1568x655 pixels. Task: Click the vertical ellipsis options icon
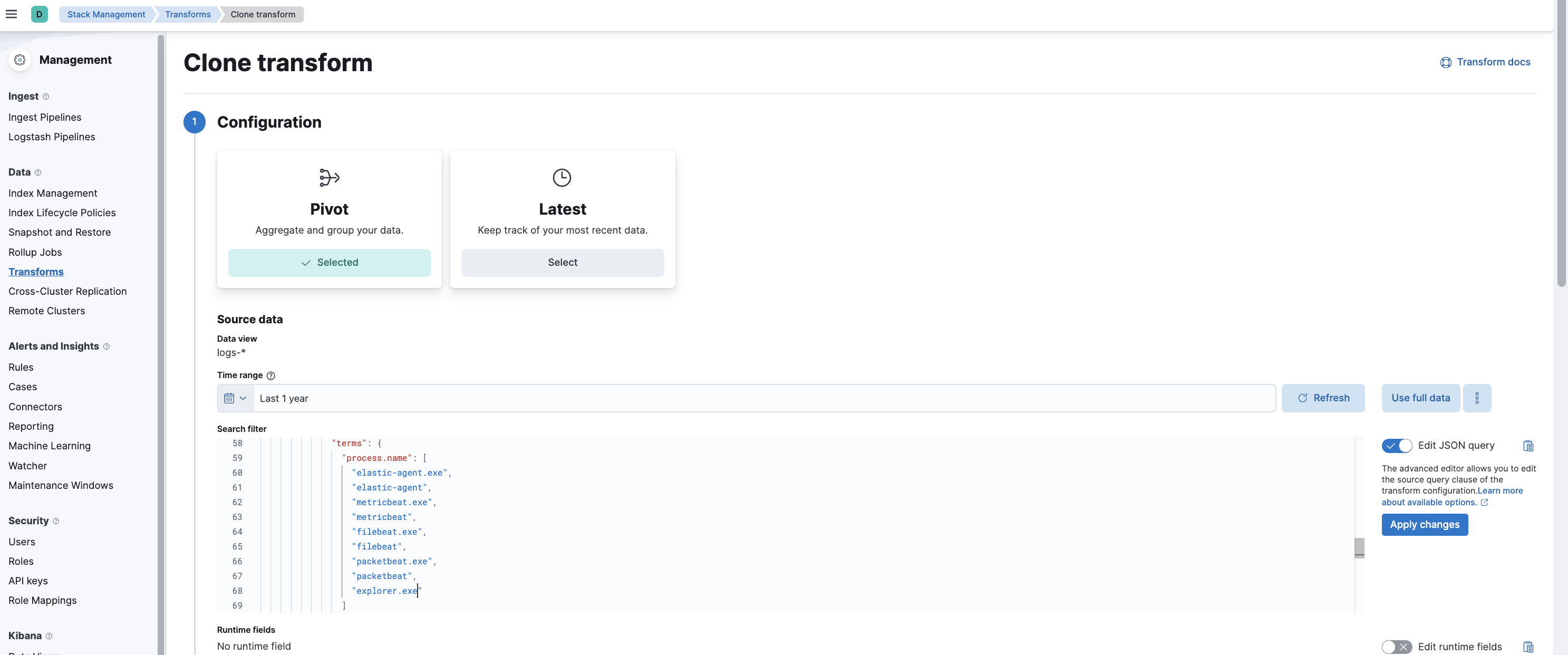tap(1477, 398)
